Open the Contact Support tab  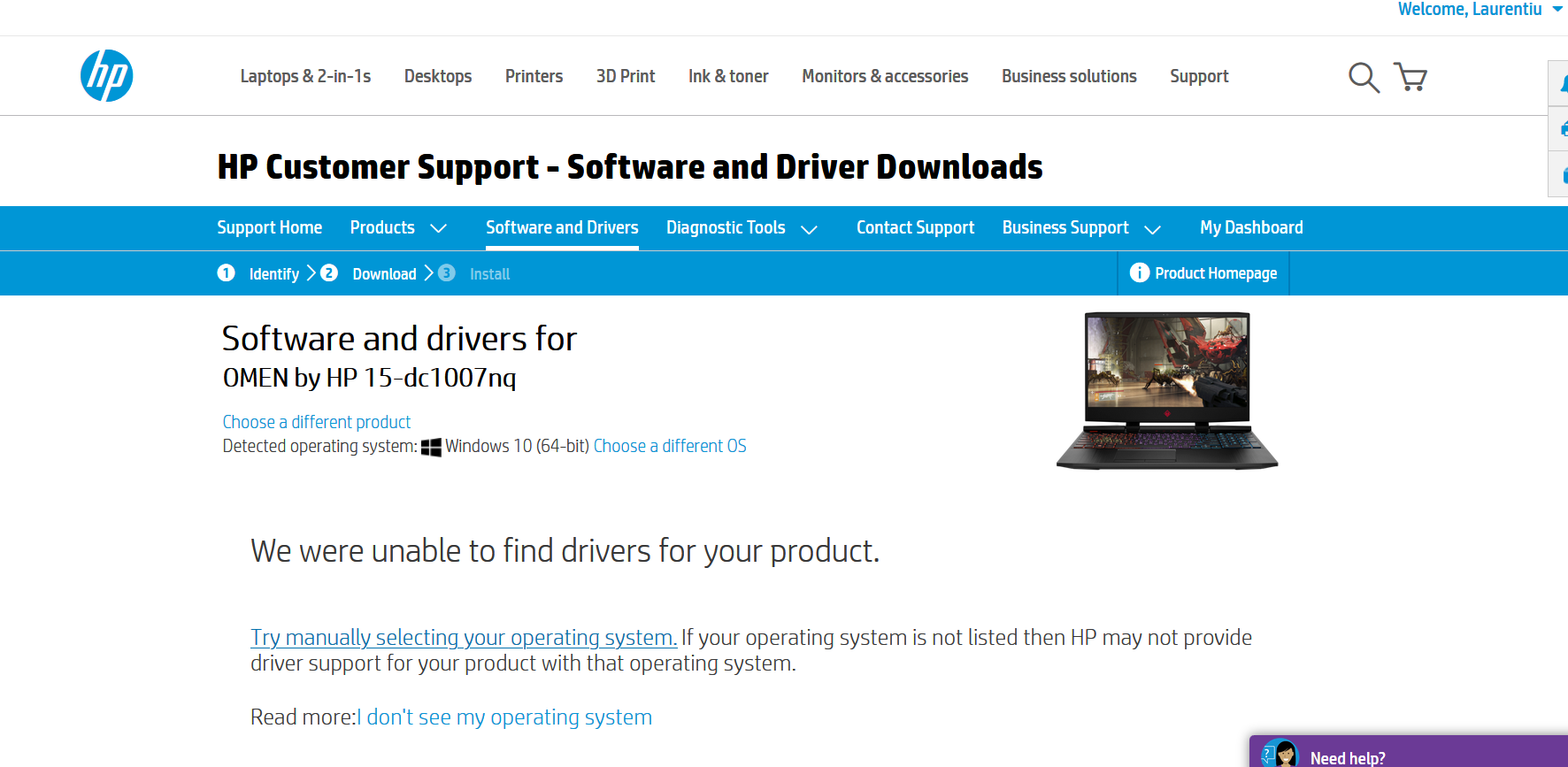point(915,227)
